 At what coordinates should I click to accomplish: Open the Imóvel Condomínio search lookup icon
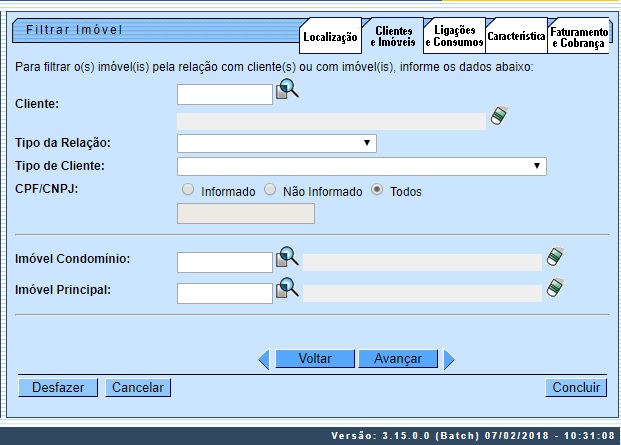(x=288, y=258)
